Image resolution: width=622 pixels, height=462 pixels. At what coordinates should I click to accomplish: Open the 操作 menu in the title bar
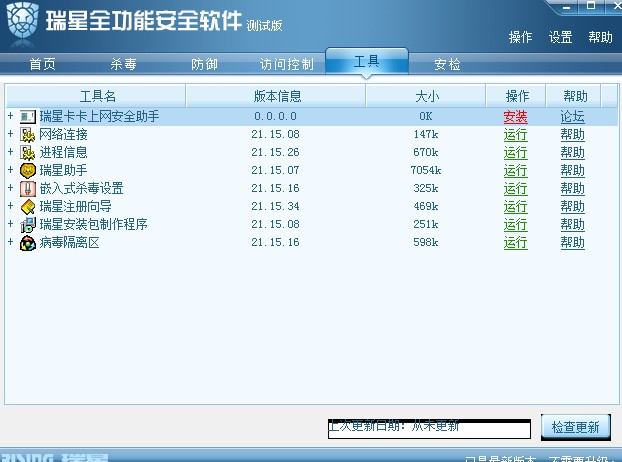click(x=520, y=37)
